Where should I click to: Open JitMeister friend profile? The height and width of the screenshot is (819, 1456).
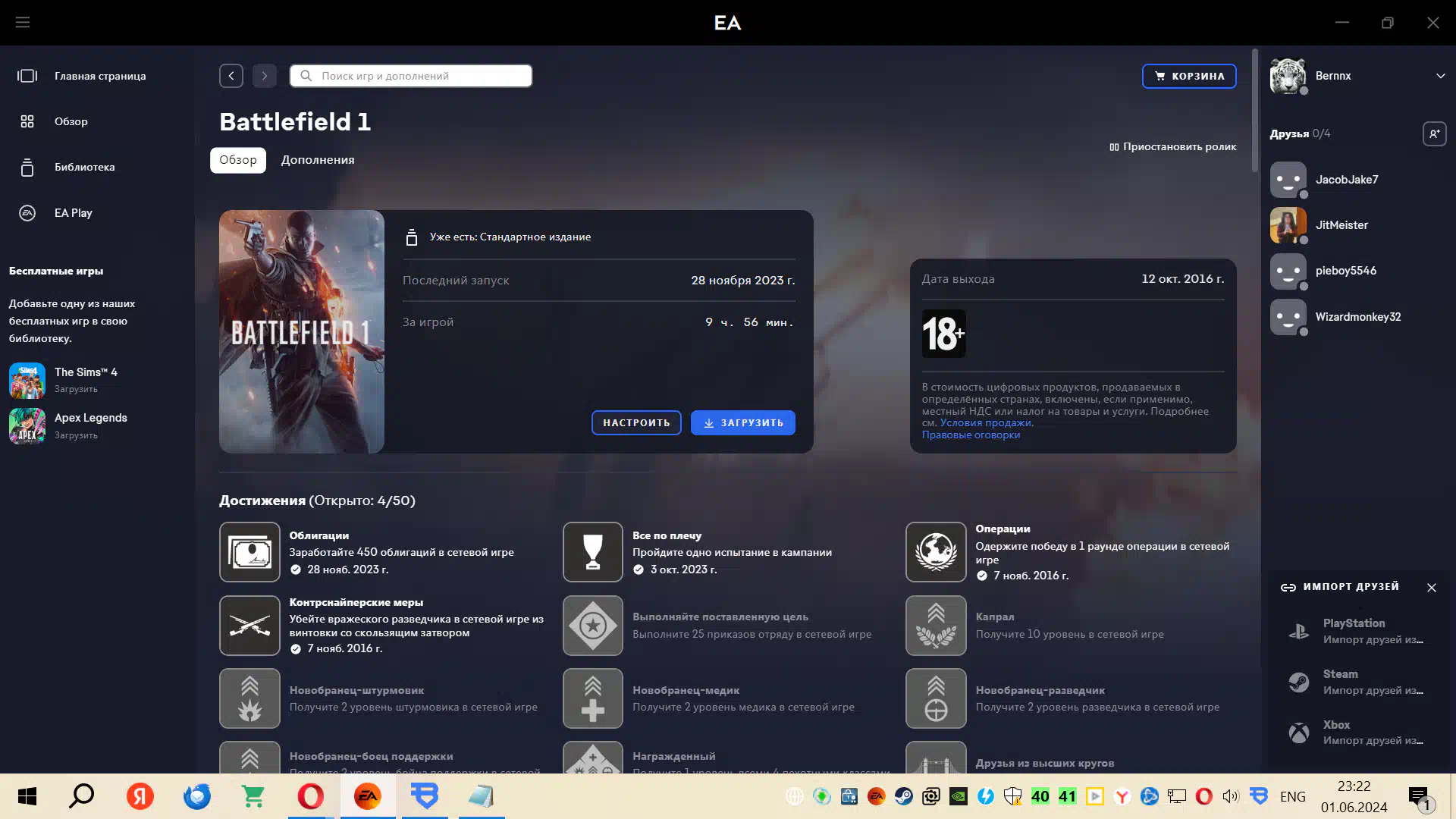point(1341,225)
